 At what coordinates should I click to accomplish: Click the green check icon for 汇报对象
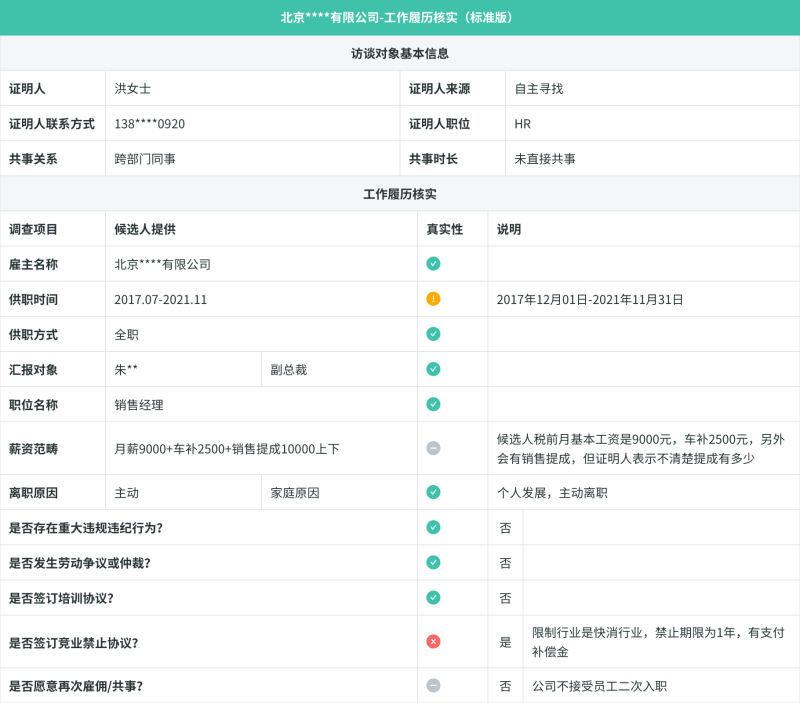click(433, 369)
